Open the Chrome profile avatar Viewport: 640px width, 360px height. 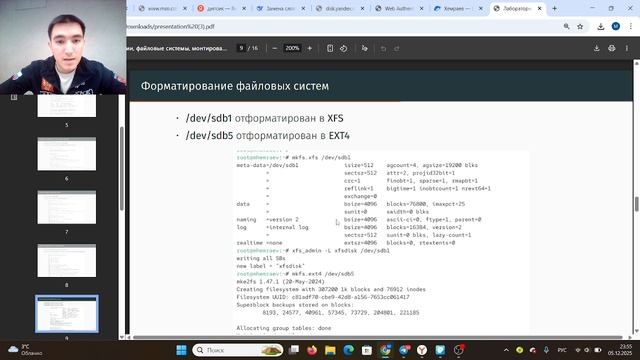[x=616, y=26]
